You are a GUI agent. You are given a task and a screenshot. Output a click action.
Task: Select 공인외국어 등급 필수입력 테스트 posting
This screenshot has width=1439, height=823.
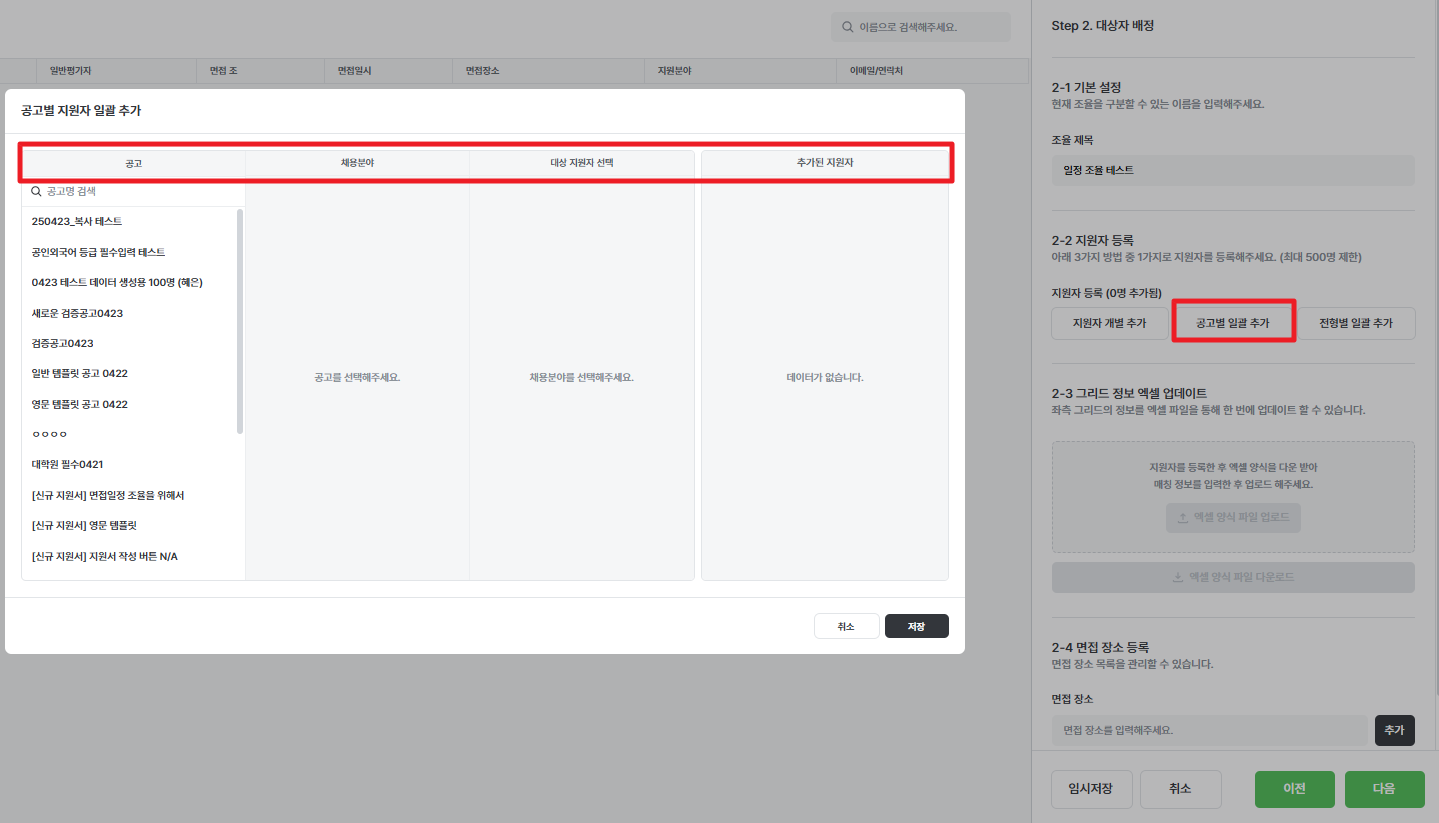98,252
